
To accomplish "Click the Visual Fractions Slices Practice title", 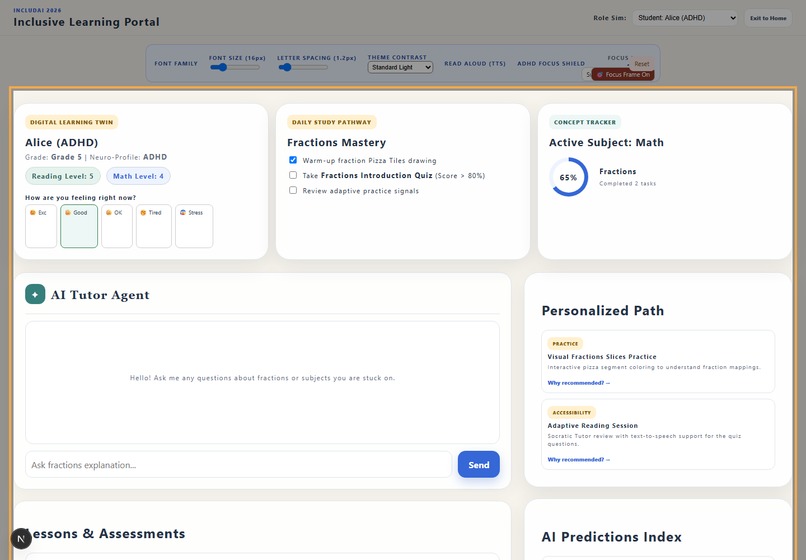I will (x=601, y=357).
